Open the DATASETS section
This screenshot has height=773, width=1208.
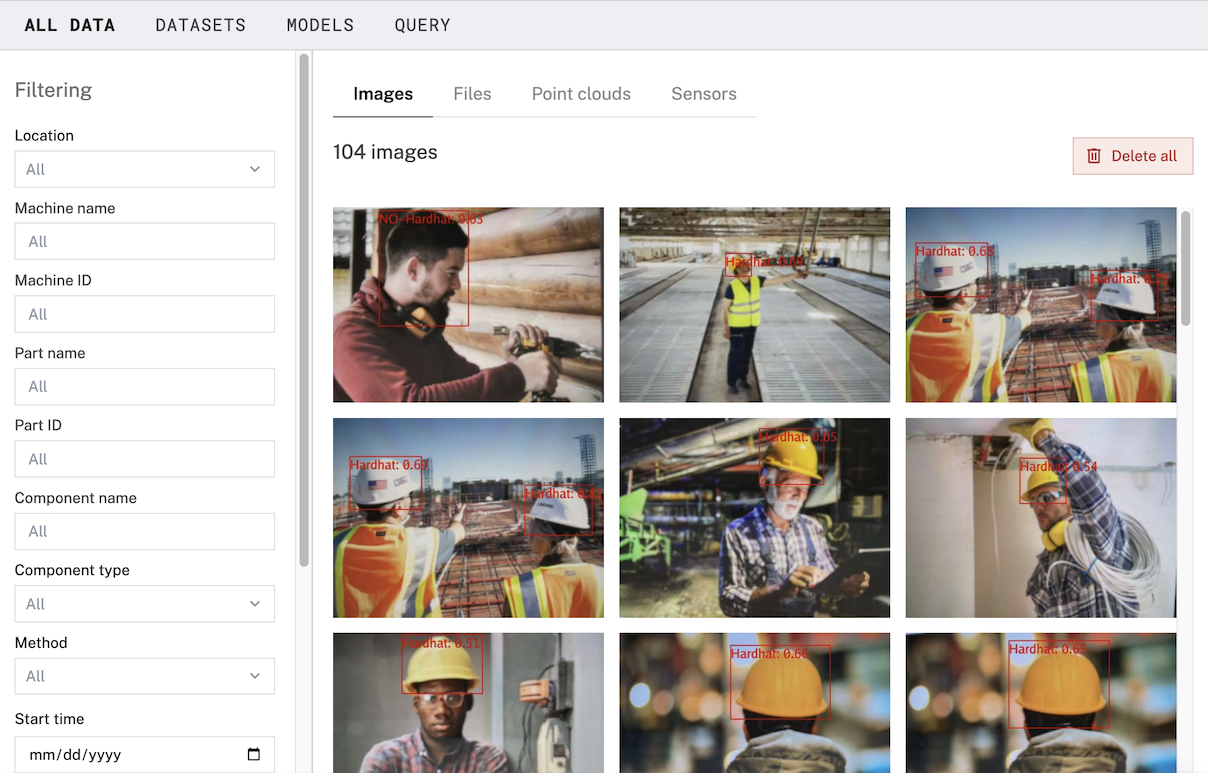pyautogui.click(x=200, y=25)
